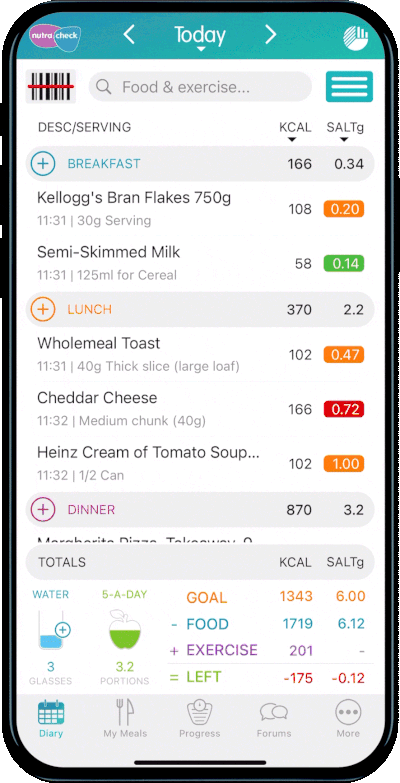Add food to Lunch
This screenshot has width=400, height=783.
coord(43,310)
